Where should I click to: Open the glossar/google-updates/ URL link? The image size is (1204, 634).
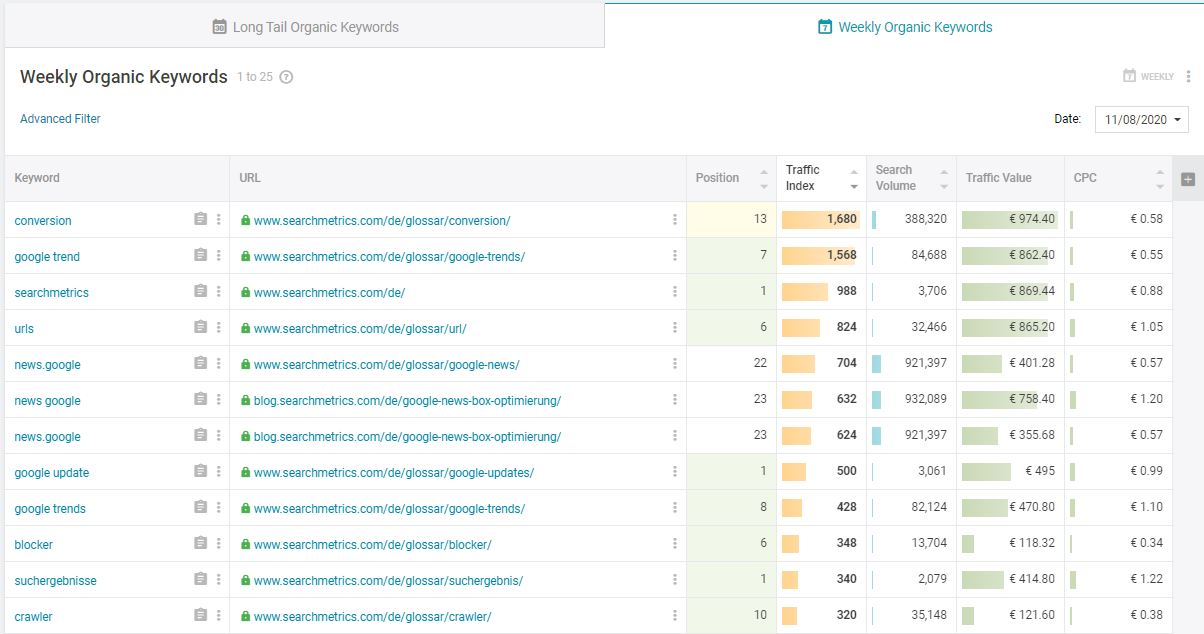tap(394, 473)
